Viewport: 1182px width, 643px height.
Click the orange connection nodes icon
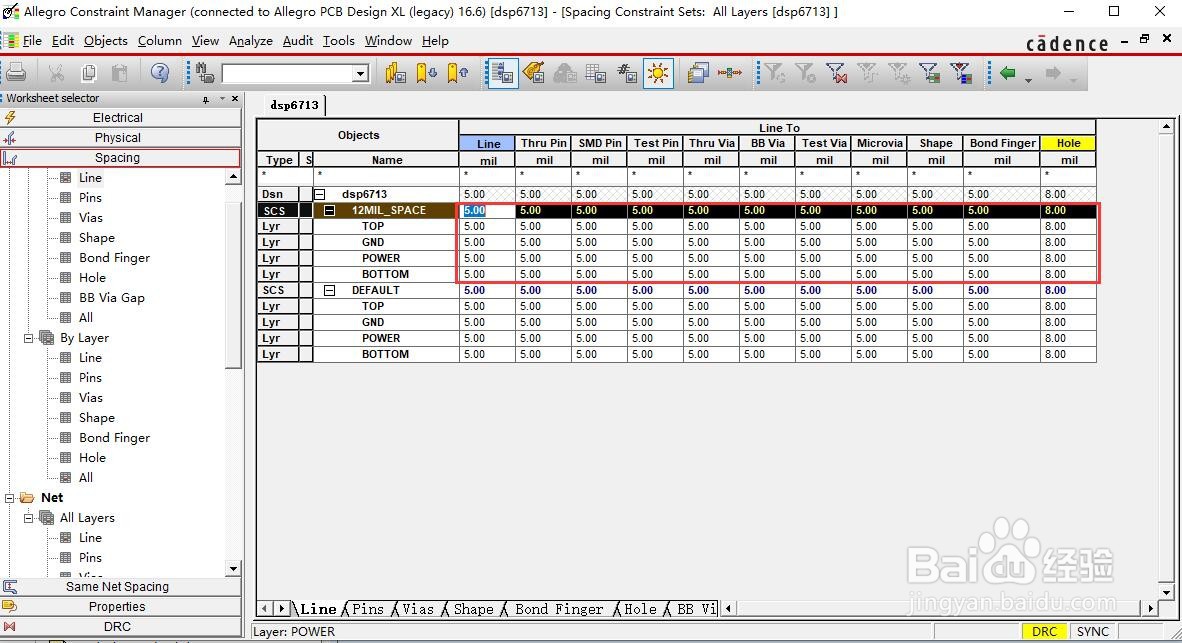click(729, 72)
